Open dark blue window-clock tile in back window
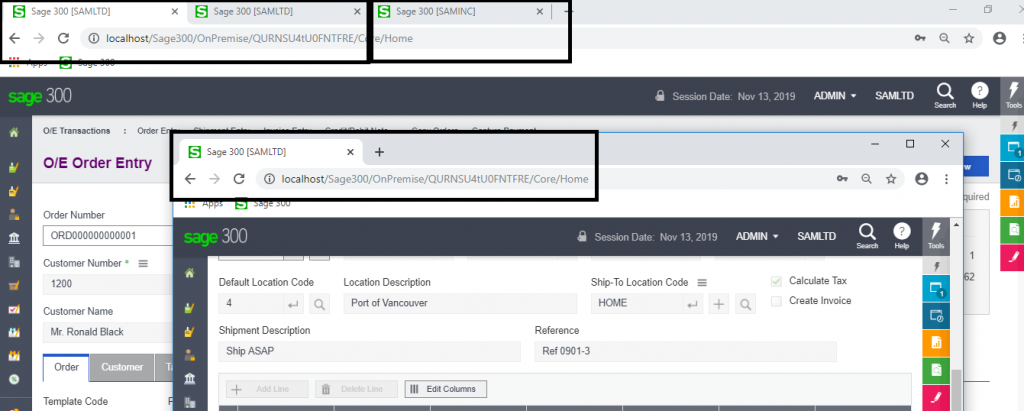 (1012, 174)
